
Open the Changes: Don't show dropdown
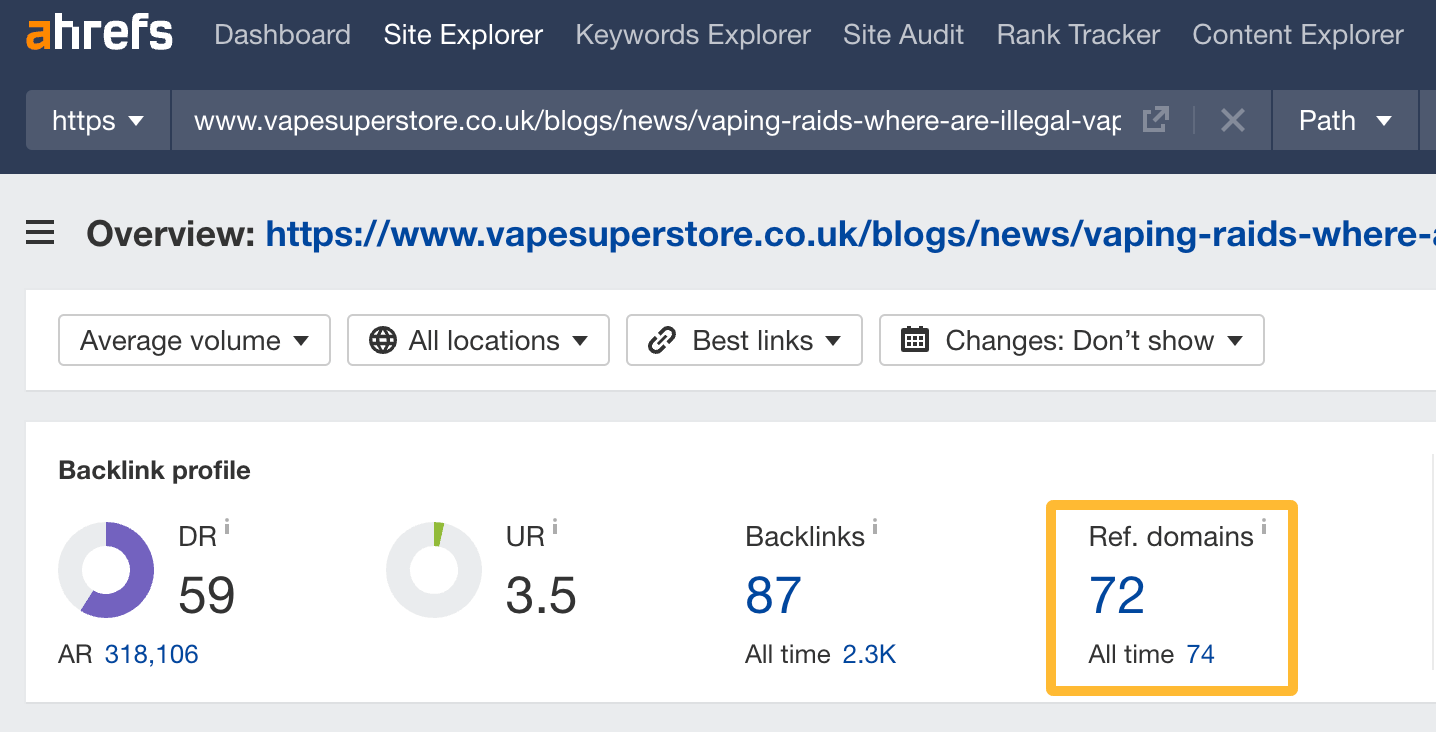coord(1071,340)
